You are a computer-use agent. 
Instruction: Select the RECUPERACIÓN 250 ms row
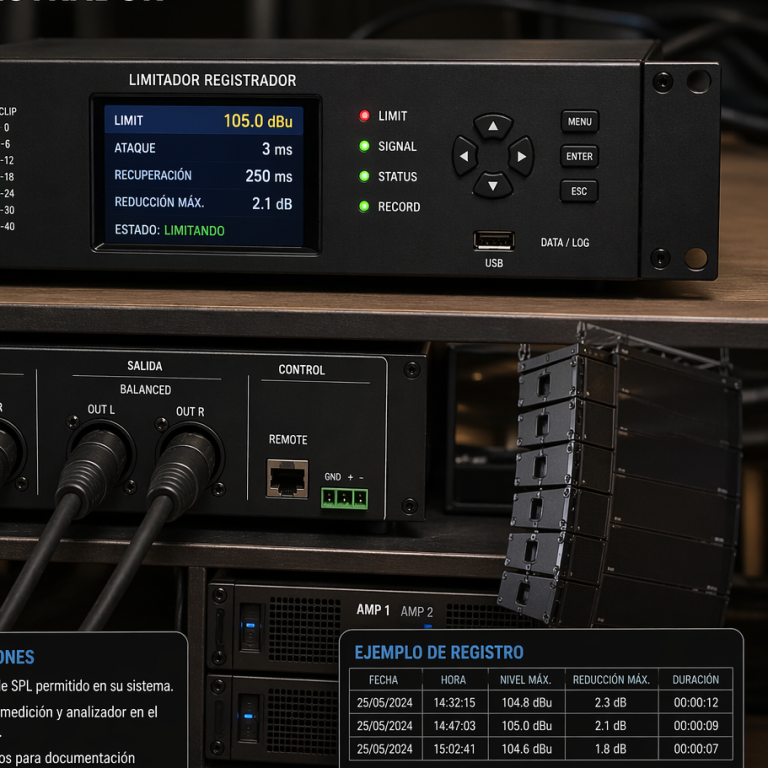coord(204,176)
